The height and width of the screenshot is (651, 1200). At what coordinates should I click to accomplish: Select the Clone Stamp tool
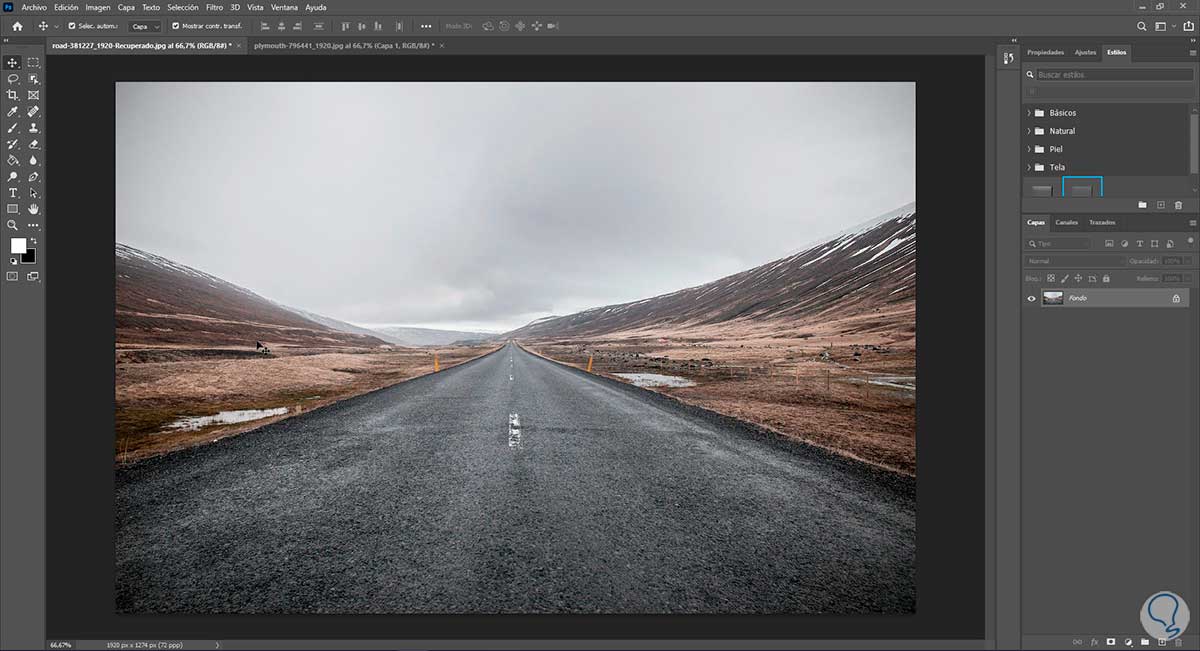point(33,127)
